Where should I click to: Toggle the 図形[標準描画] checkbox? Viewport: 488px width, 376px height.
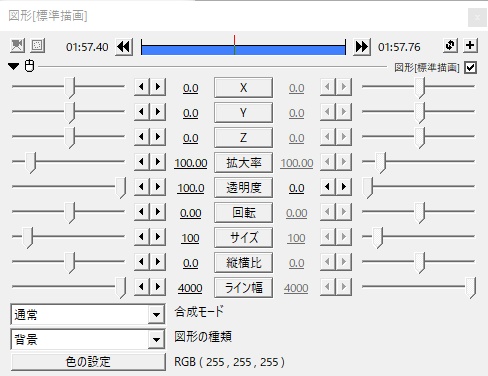[x=470, y=68]
